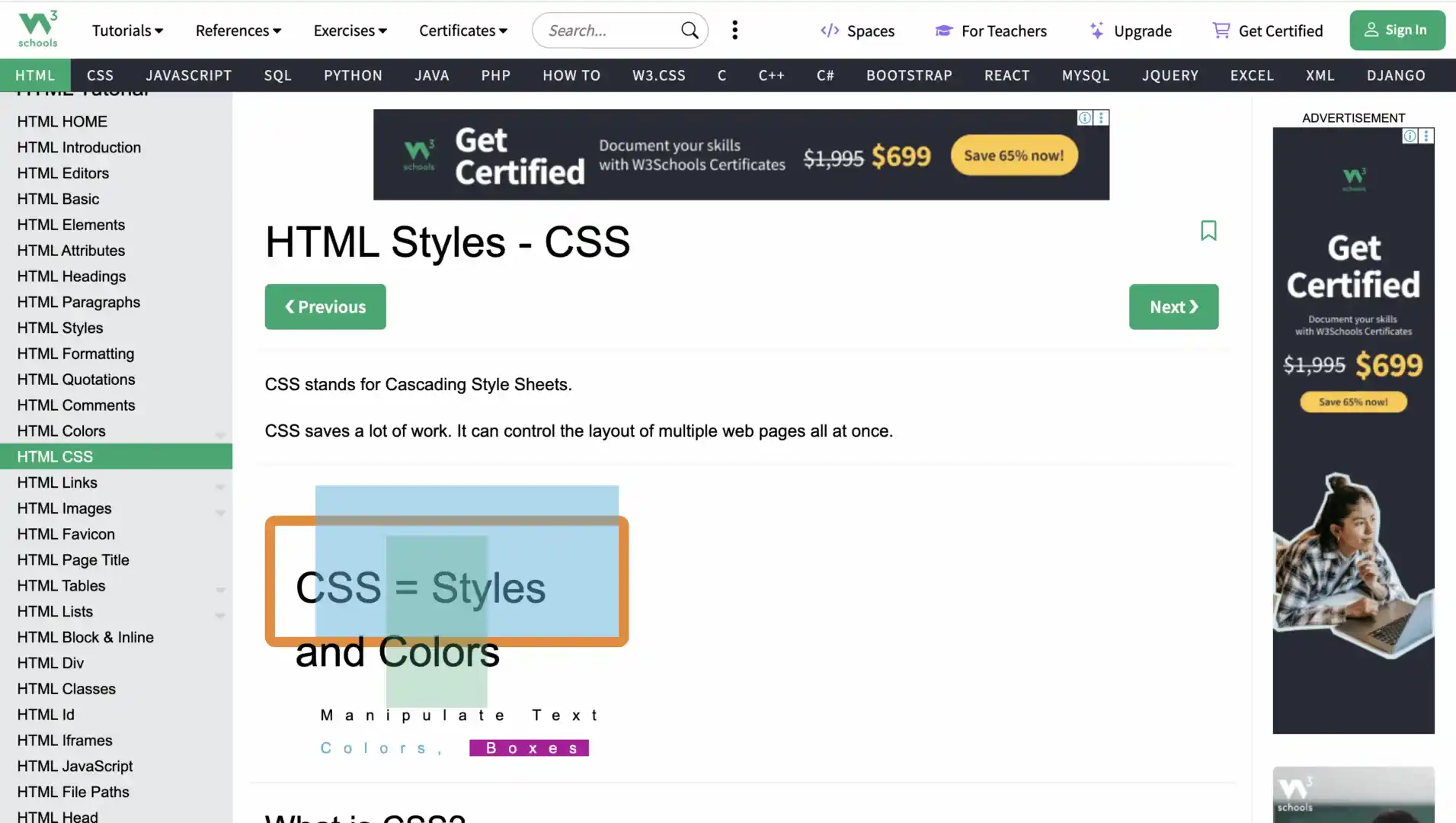Click the Previous button

click(325, 307)
